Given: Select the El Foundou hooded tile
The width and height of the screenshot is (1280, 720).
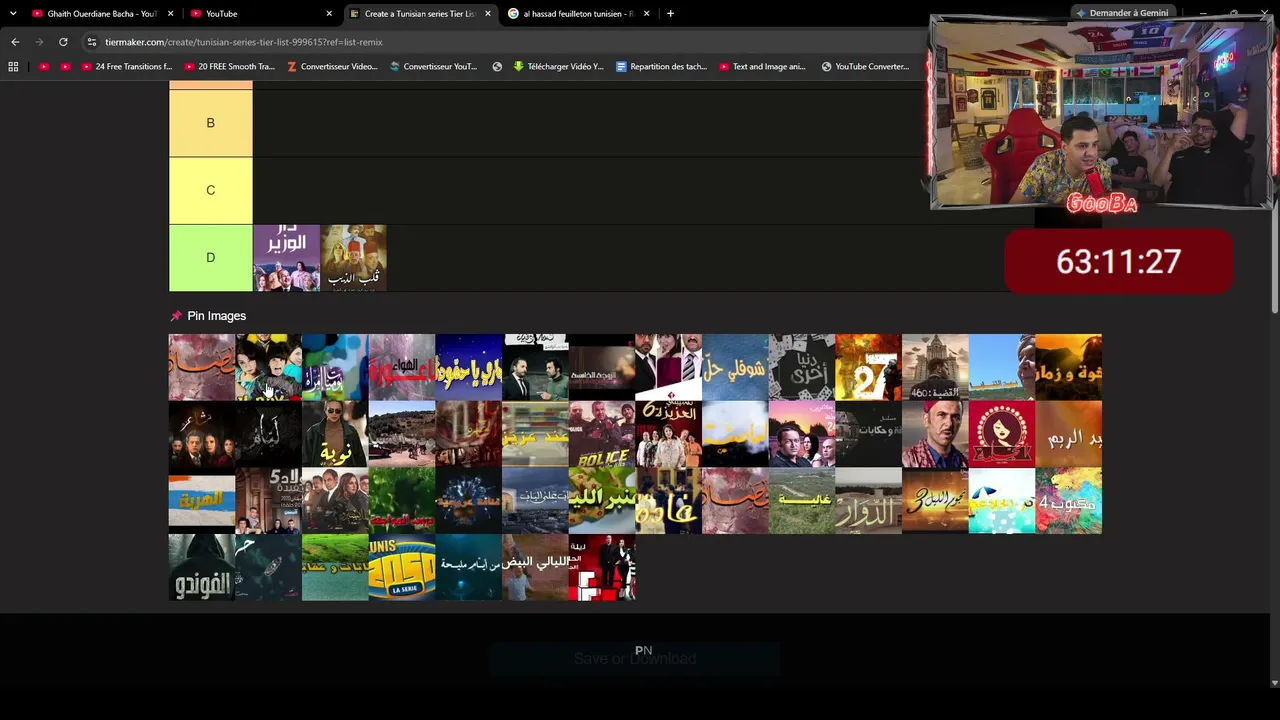Looking at the screenshot, I should click(202, 567).
